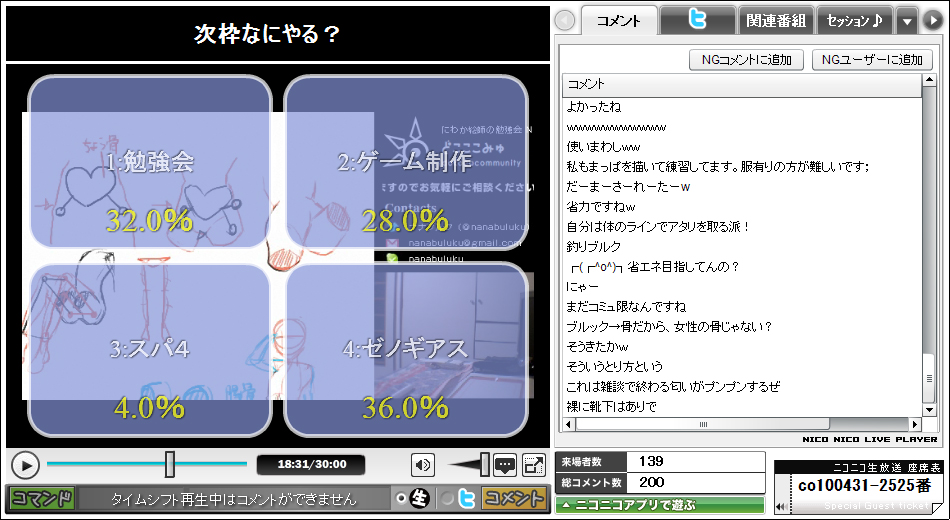
Task: Open the Twitter tab
Action: pos(697,21)
